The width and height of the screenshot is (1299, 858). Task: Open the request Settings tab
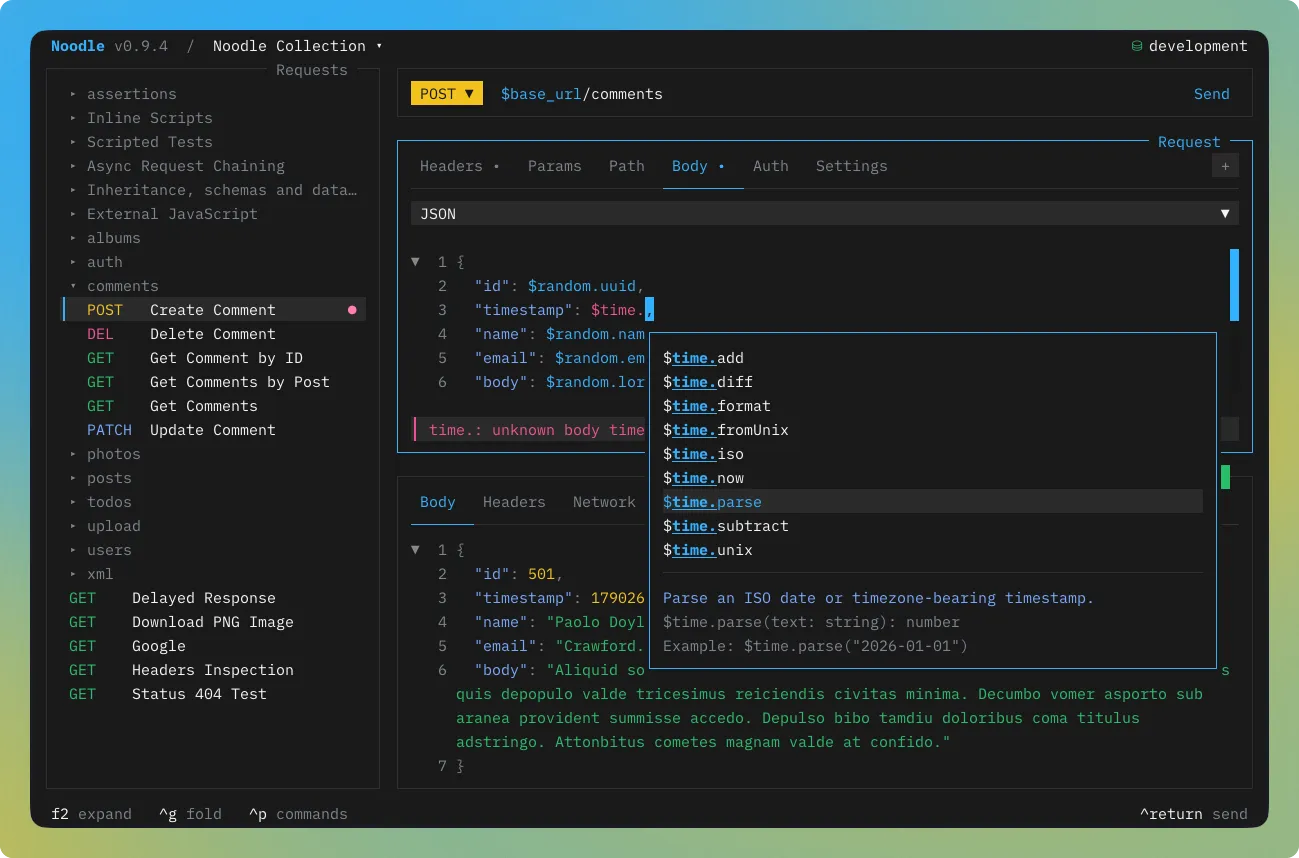click(x=852, y=166)
